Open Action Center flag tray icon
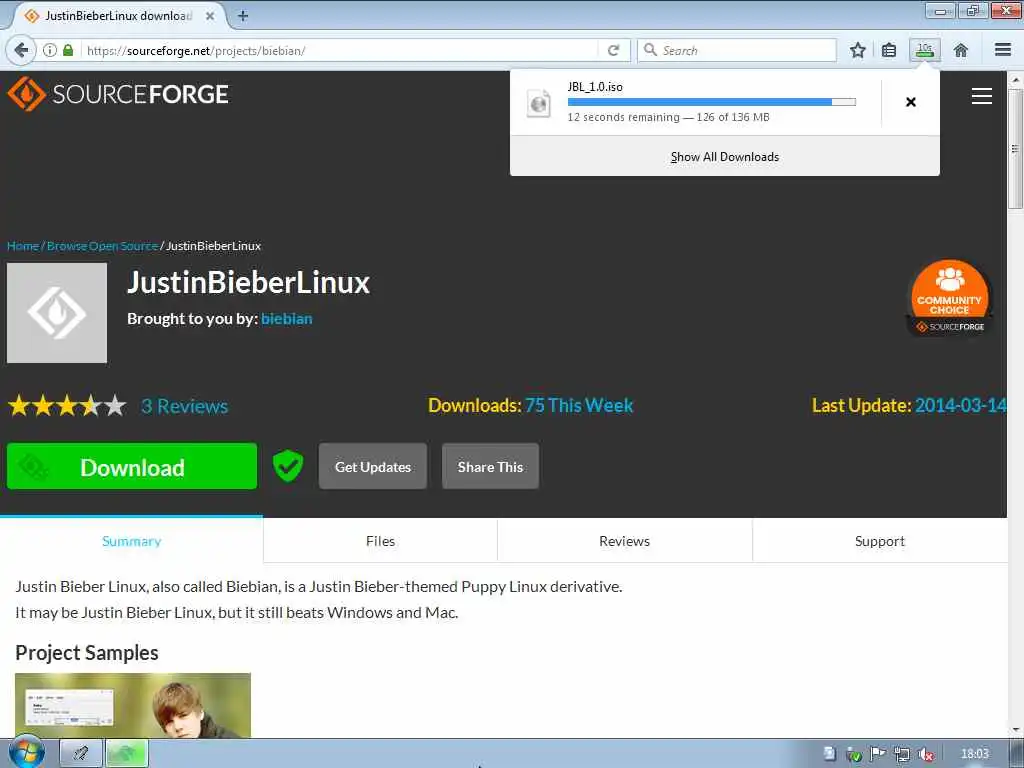Image resolution: width=1024 pixels, height=768 pixels. coord(878,754)
